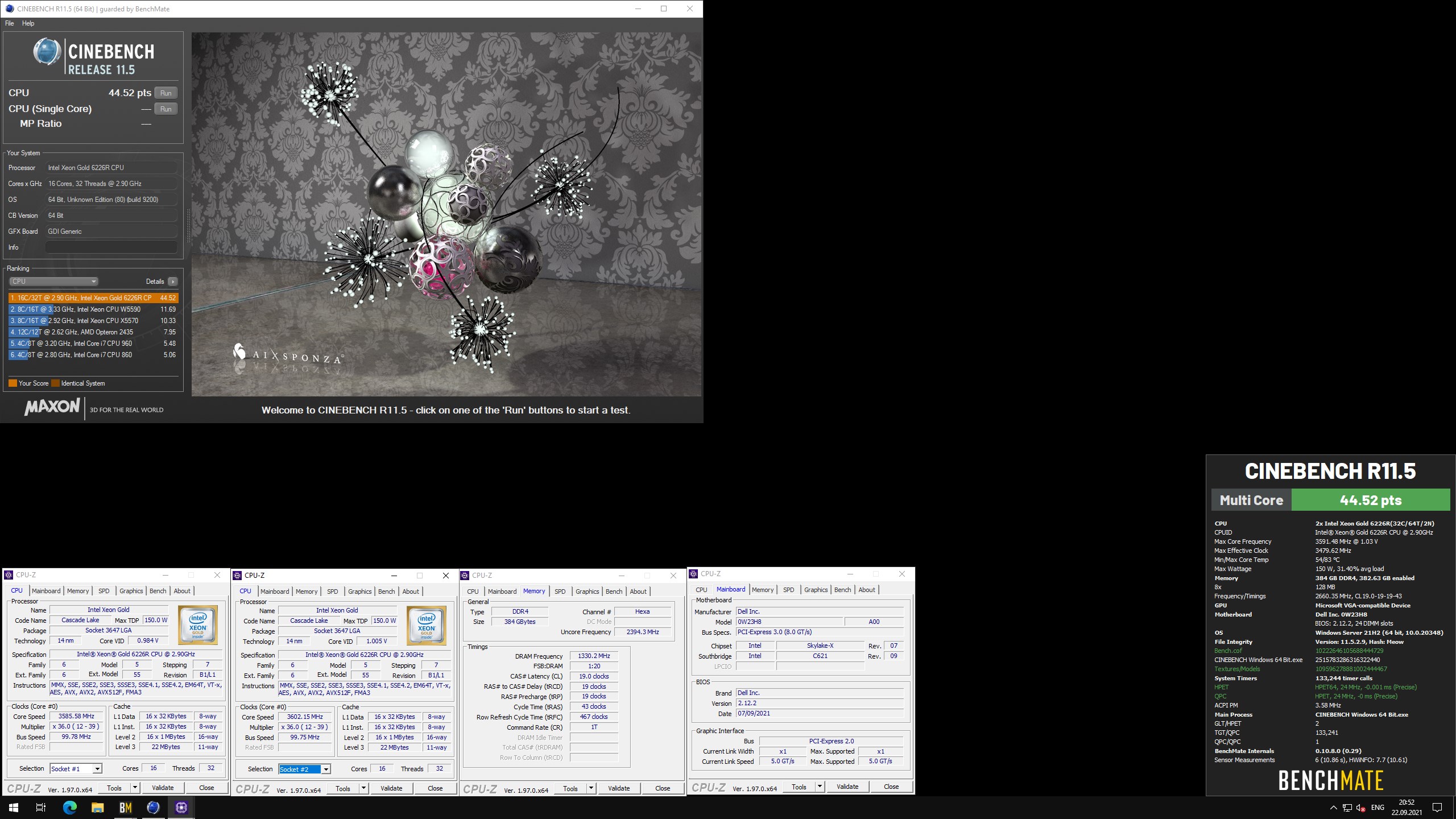Open Mainboard tab in first CPU-Z window
Image resolution: width=1456 pixels, height=819 pixels.
[x=46, y=591]
